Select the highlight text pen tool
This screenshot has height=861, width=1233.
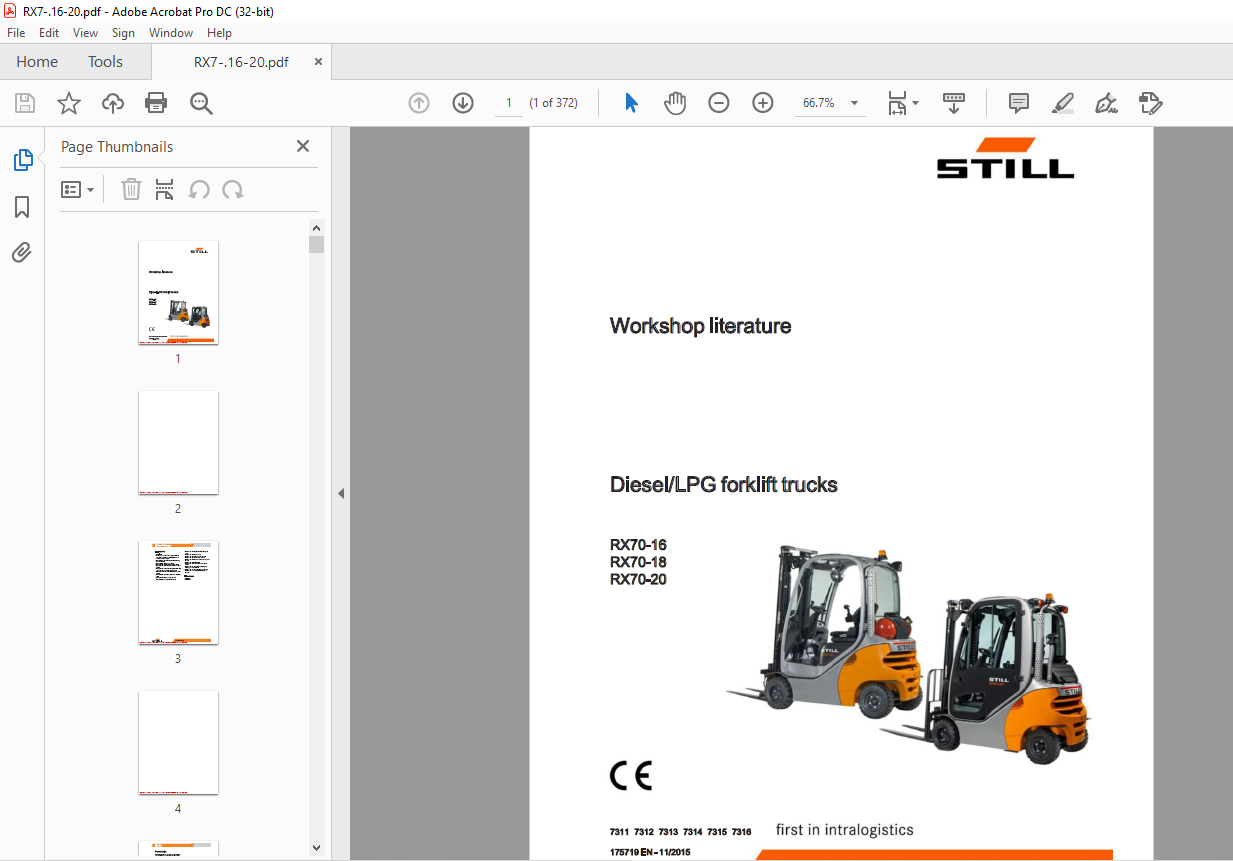[1062, 103]
